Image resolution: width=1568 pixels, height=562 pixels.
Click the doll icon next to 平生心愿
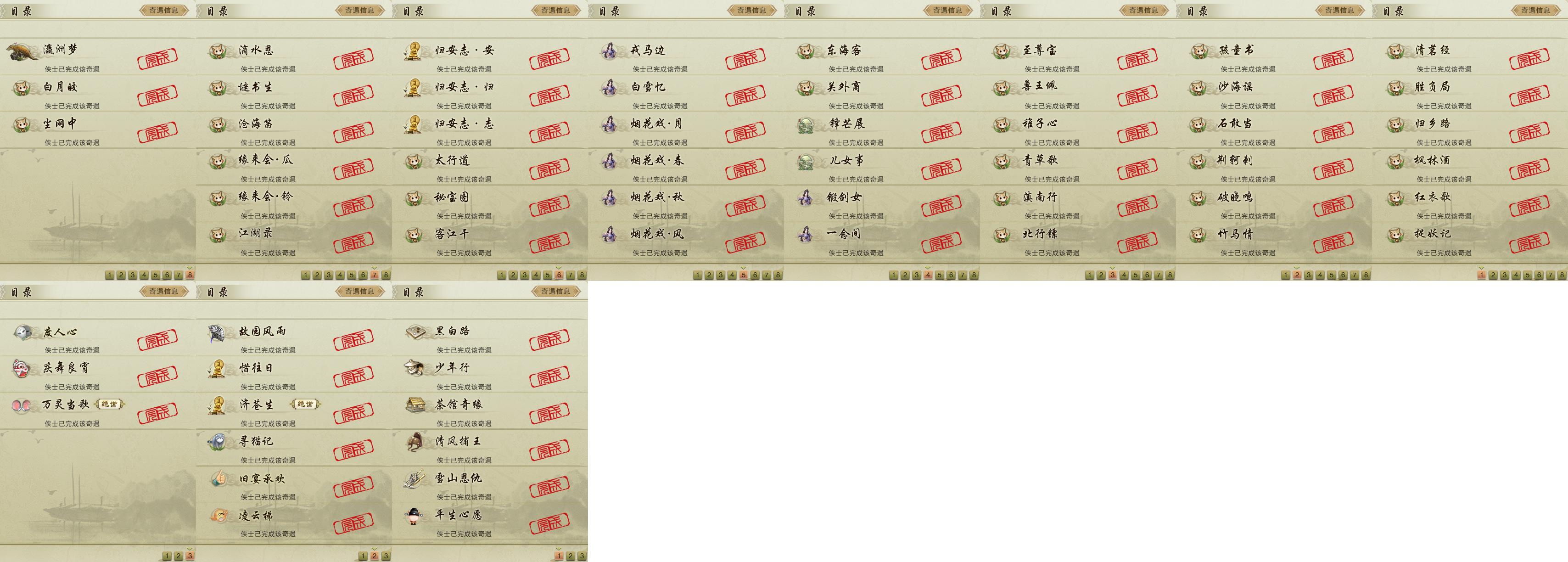coord(414,516)
